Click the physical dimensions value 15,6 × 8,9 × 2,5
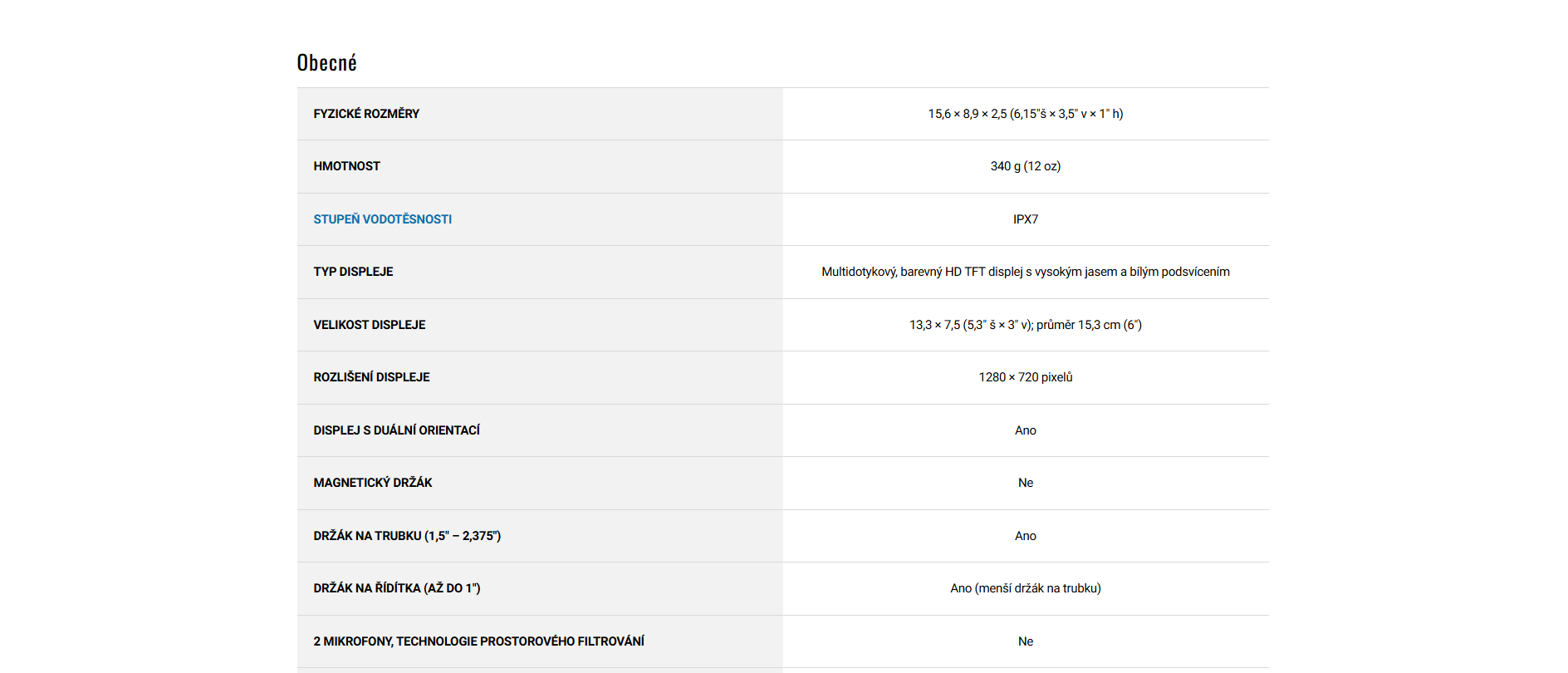This screenshot has height=673, width=1568. pyautogui.click(x=1025, y=114)
